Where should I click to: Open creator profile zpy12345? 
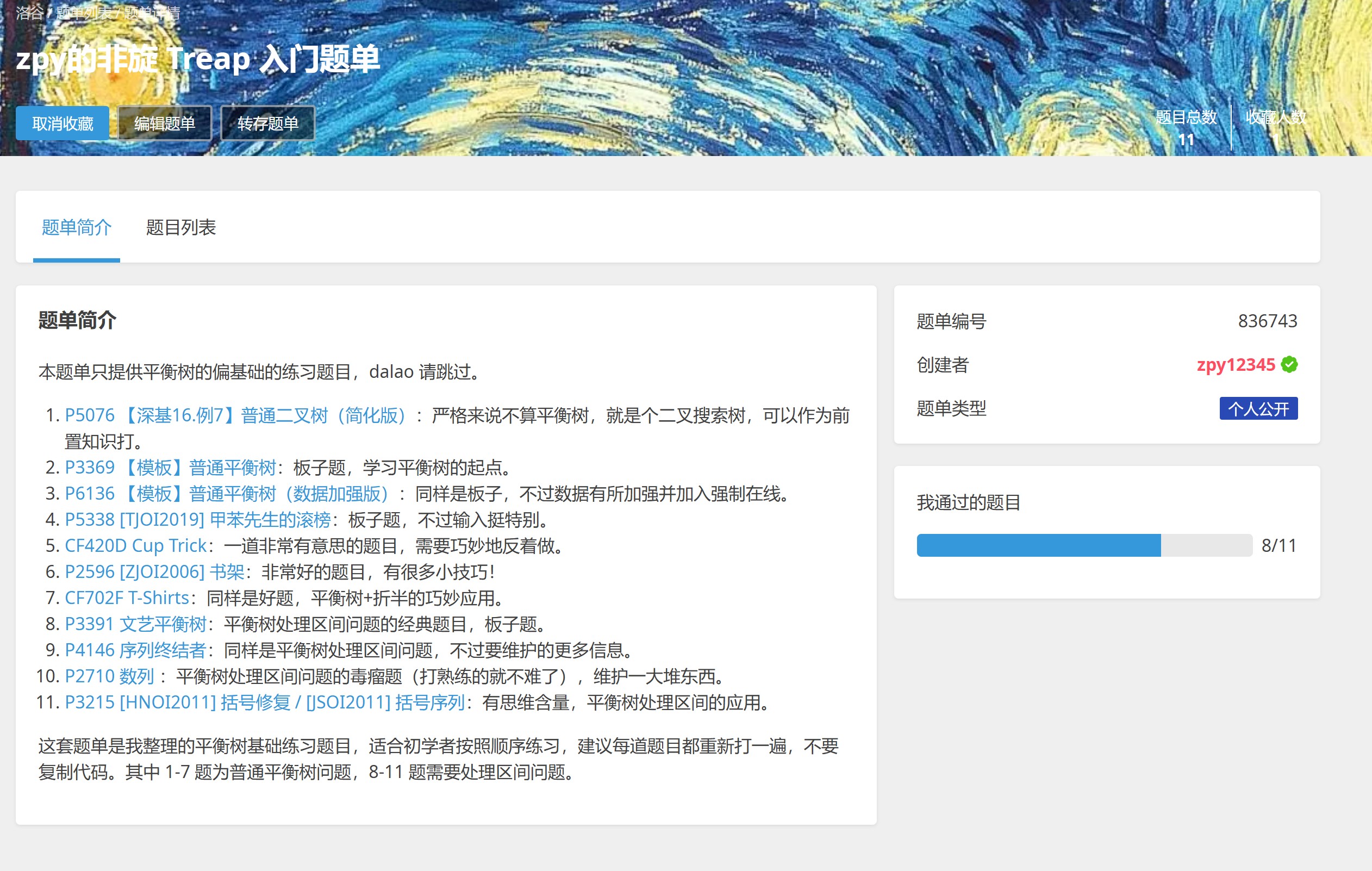tap(1235, 365)
